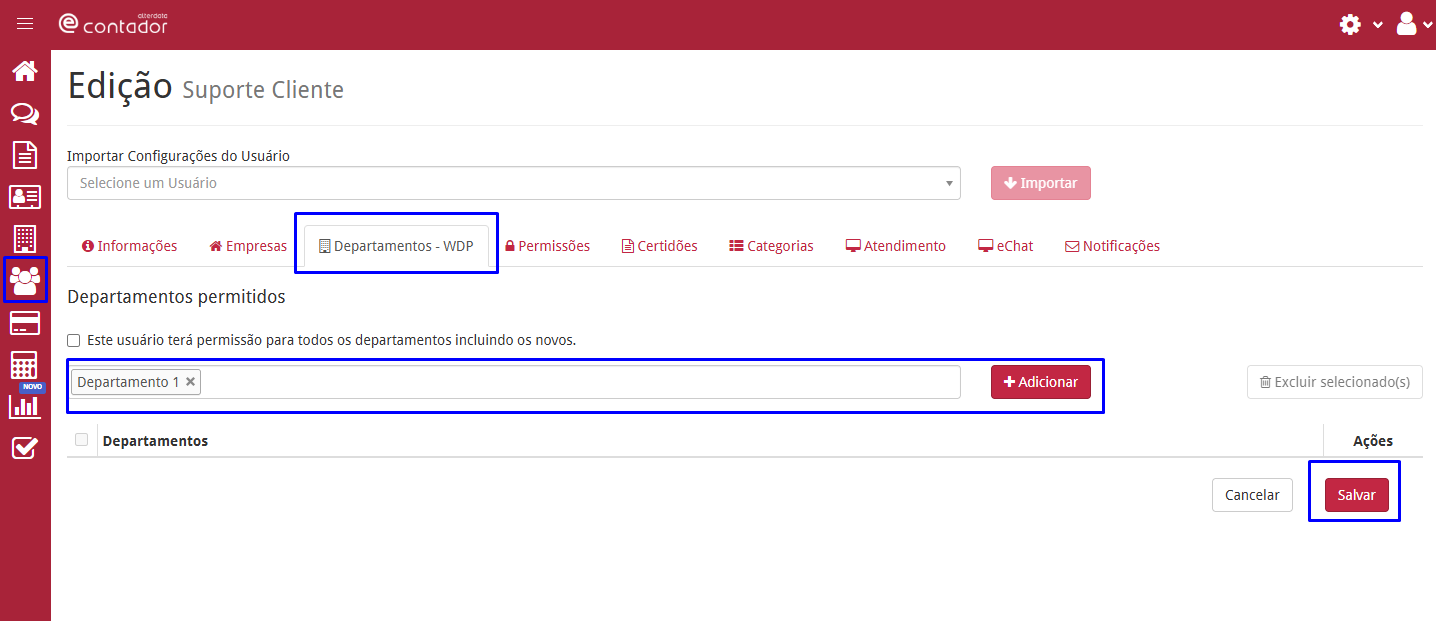Switch to the Empresas tab
Image resolution: width=1436 pixels, height=621 pixels.
point(248,246)
